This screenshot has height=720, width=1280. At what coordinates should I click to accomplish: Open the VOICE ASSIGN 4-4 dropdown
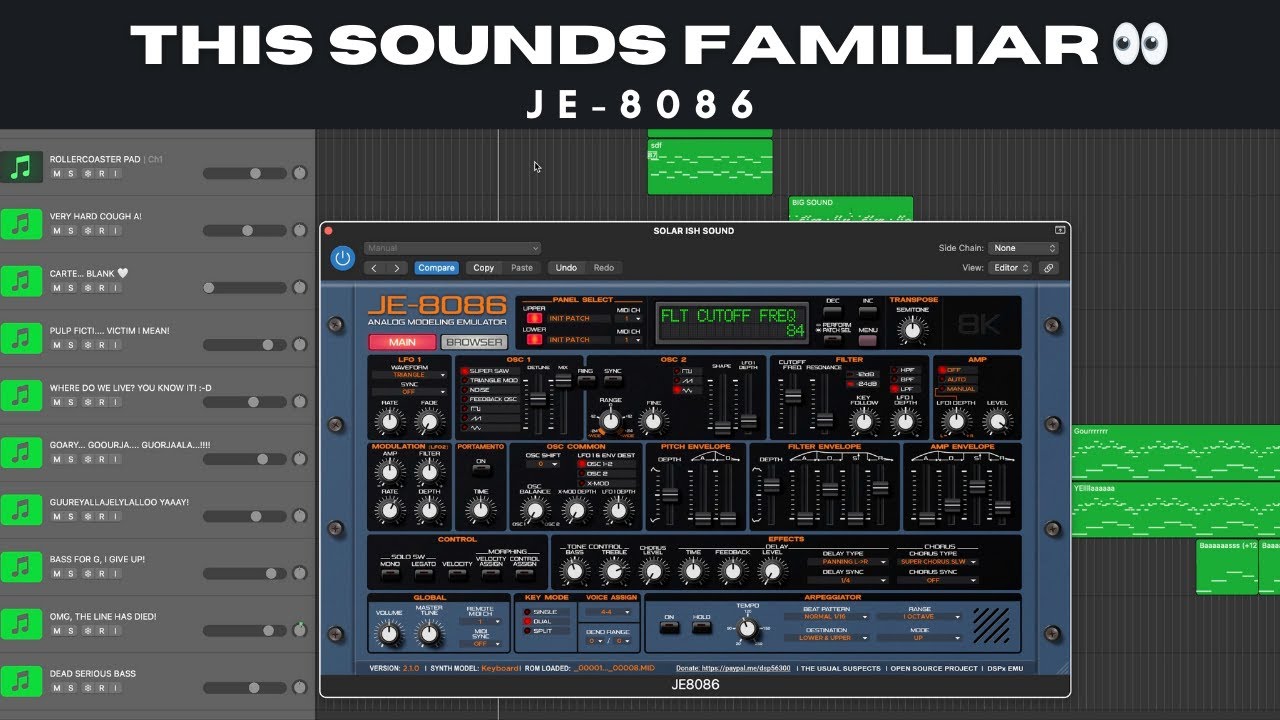607,611
